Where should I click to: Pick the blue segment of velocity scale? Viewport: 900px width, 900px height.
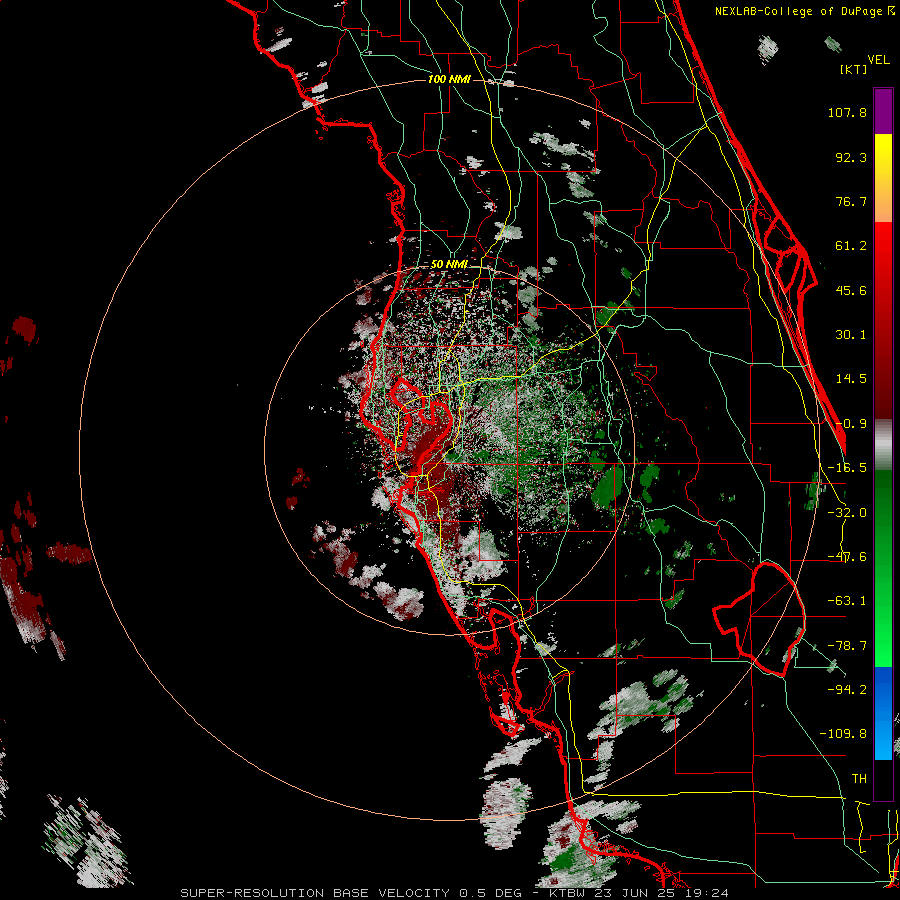click(883, 713)
